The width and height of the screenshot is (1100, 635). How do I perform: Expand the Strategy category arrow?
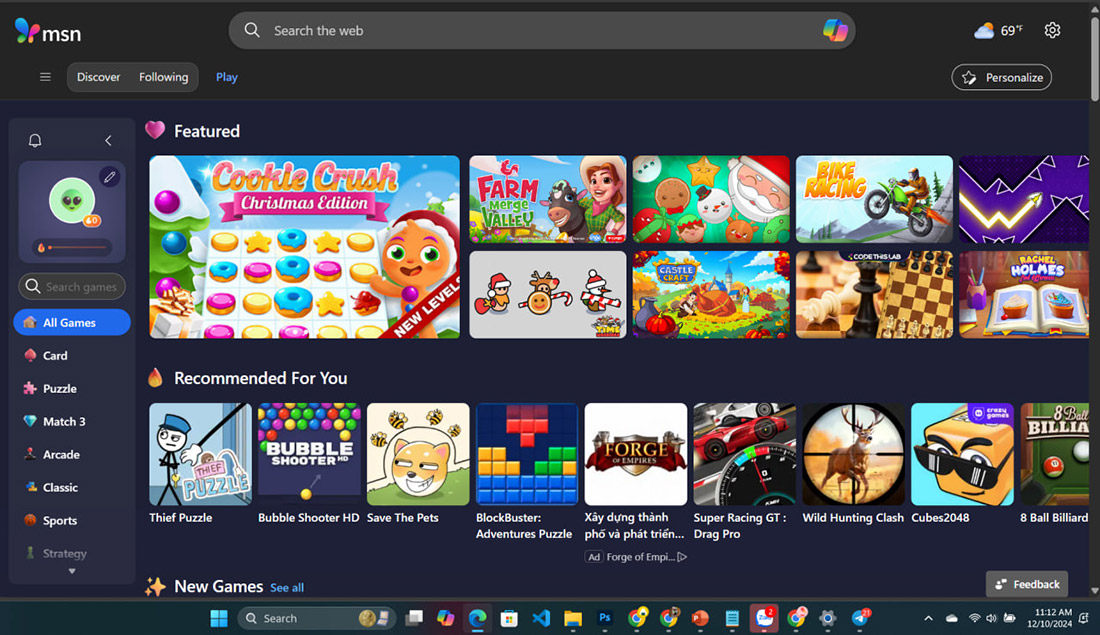pyautogui.click(x=70, y=570)
